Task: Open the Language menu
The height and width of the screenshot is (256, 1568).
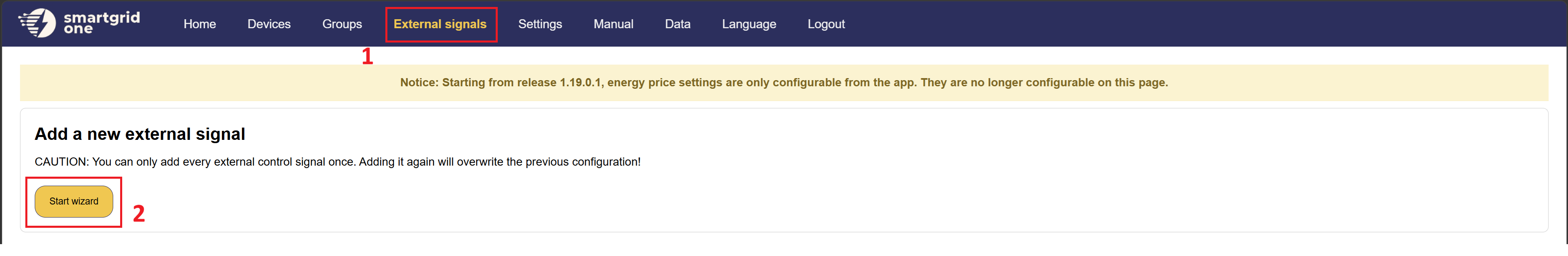Action: pyautogui.click(x=748, y=25)
